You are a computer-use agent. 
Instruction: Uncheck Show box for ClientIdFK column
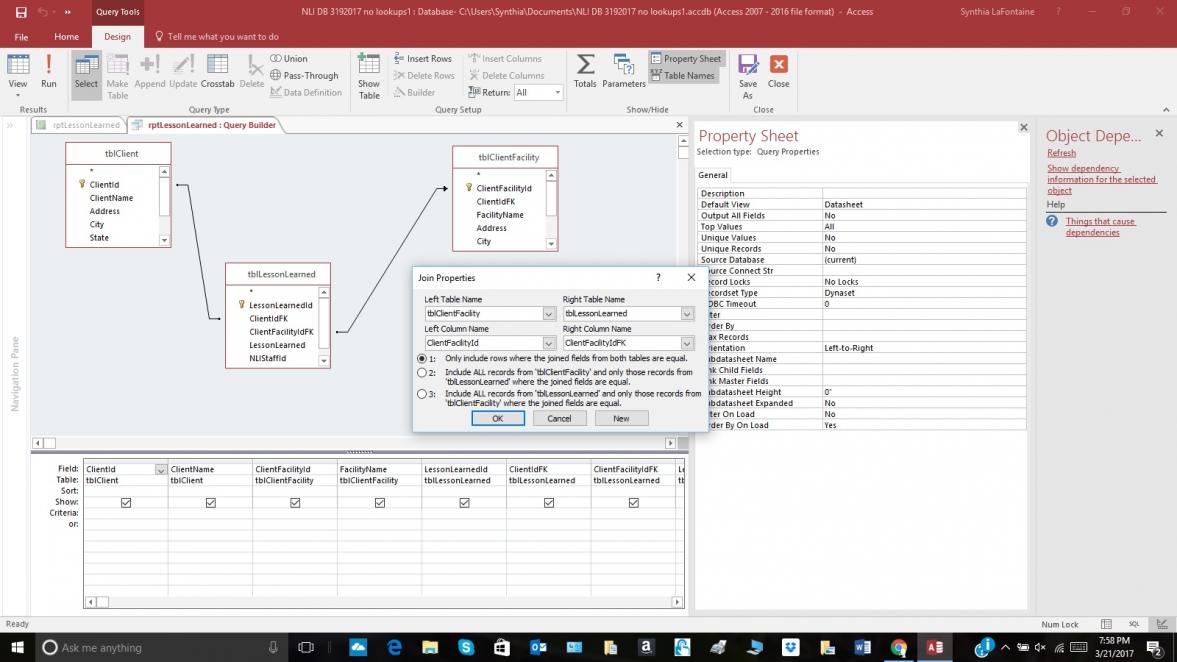click(549, 503)
